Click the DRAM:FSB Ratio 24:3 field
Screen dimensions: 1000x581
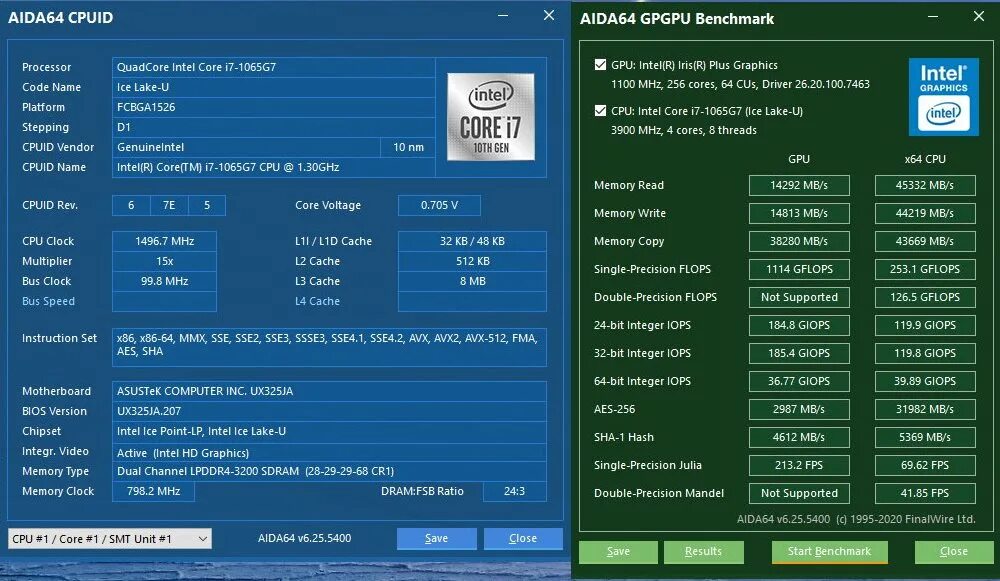[x=514, y=491]
